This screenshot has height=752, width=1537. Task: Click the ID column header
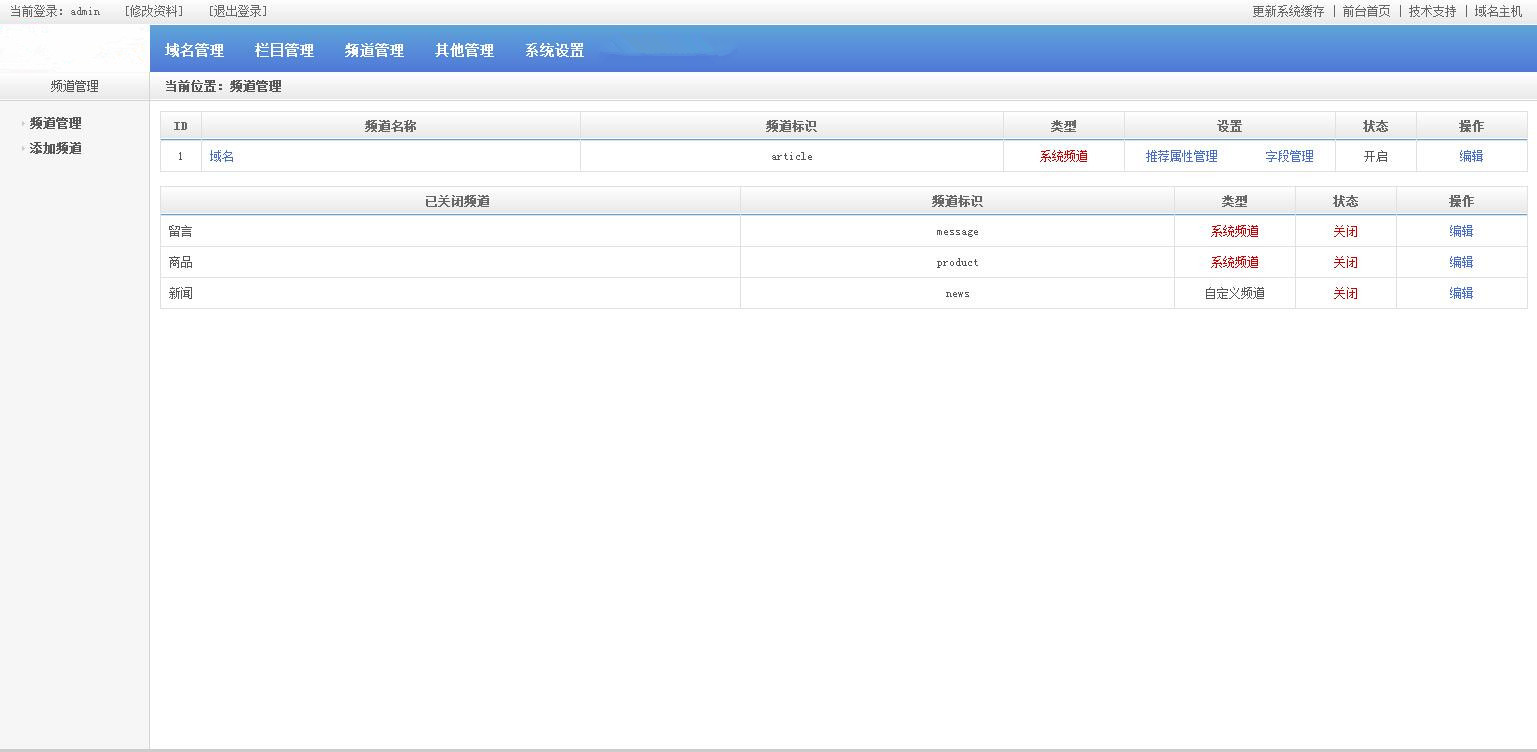click(x=181, y=126)
